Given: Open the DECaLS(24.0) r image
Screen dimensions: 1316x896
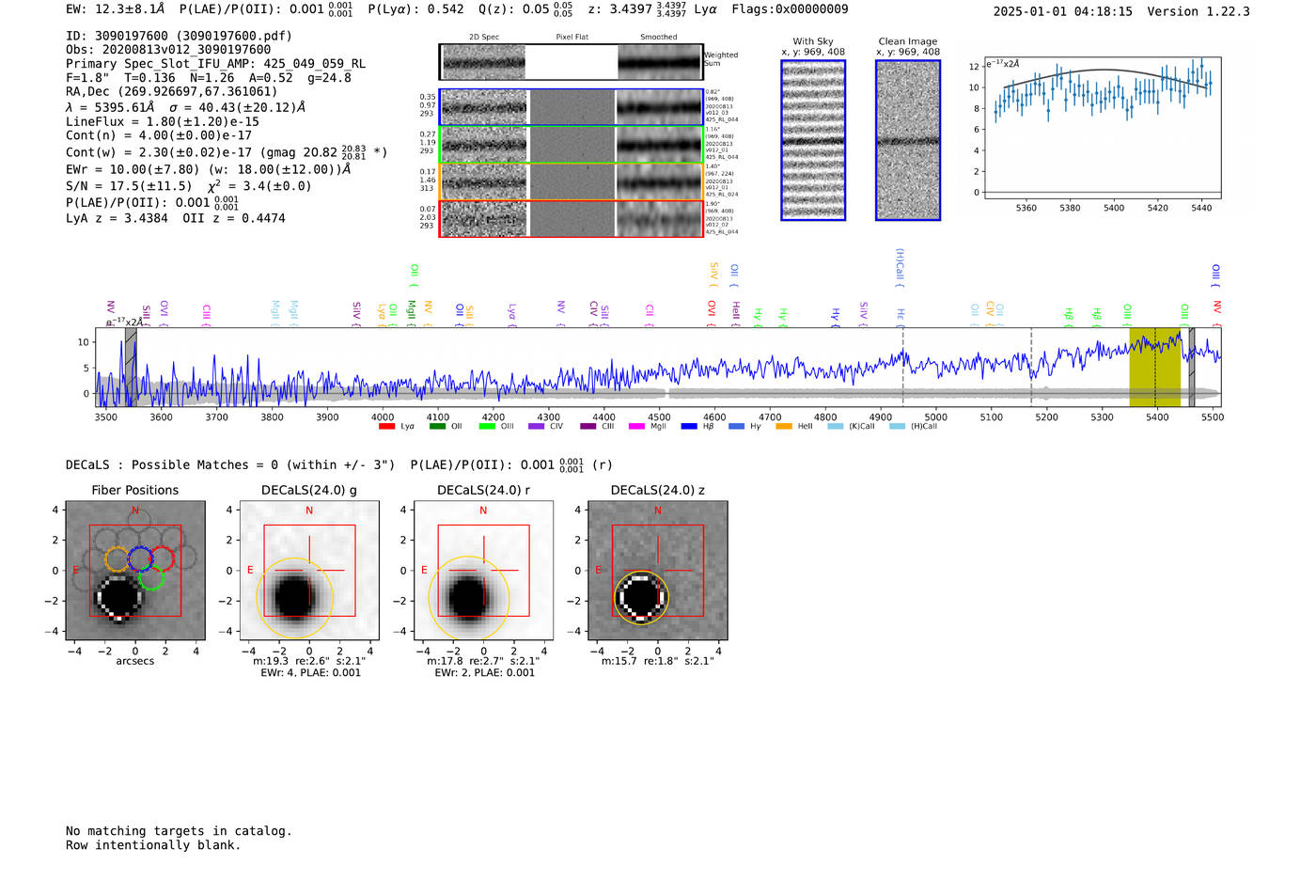Looking at the screenshot, I should (x=483, y=571).
